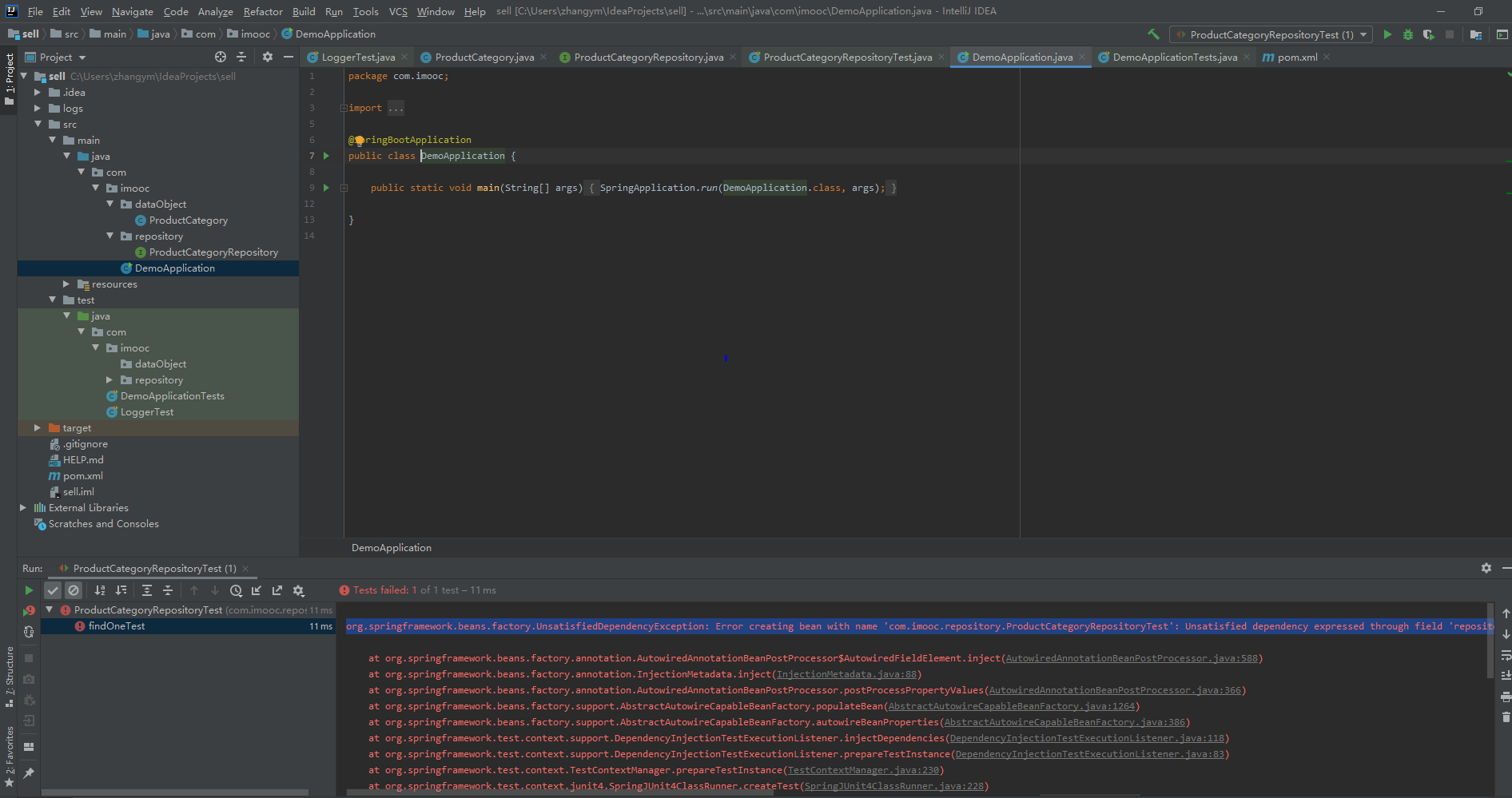Open InjectionMetadata.java:88 link
The width and height of the screenshot is (1512, 798).
(x=846, y=674)
